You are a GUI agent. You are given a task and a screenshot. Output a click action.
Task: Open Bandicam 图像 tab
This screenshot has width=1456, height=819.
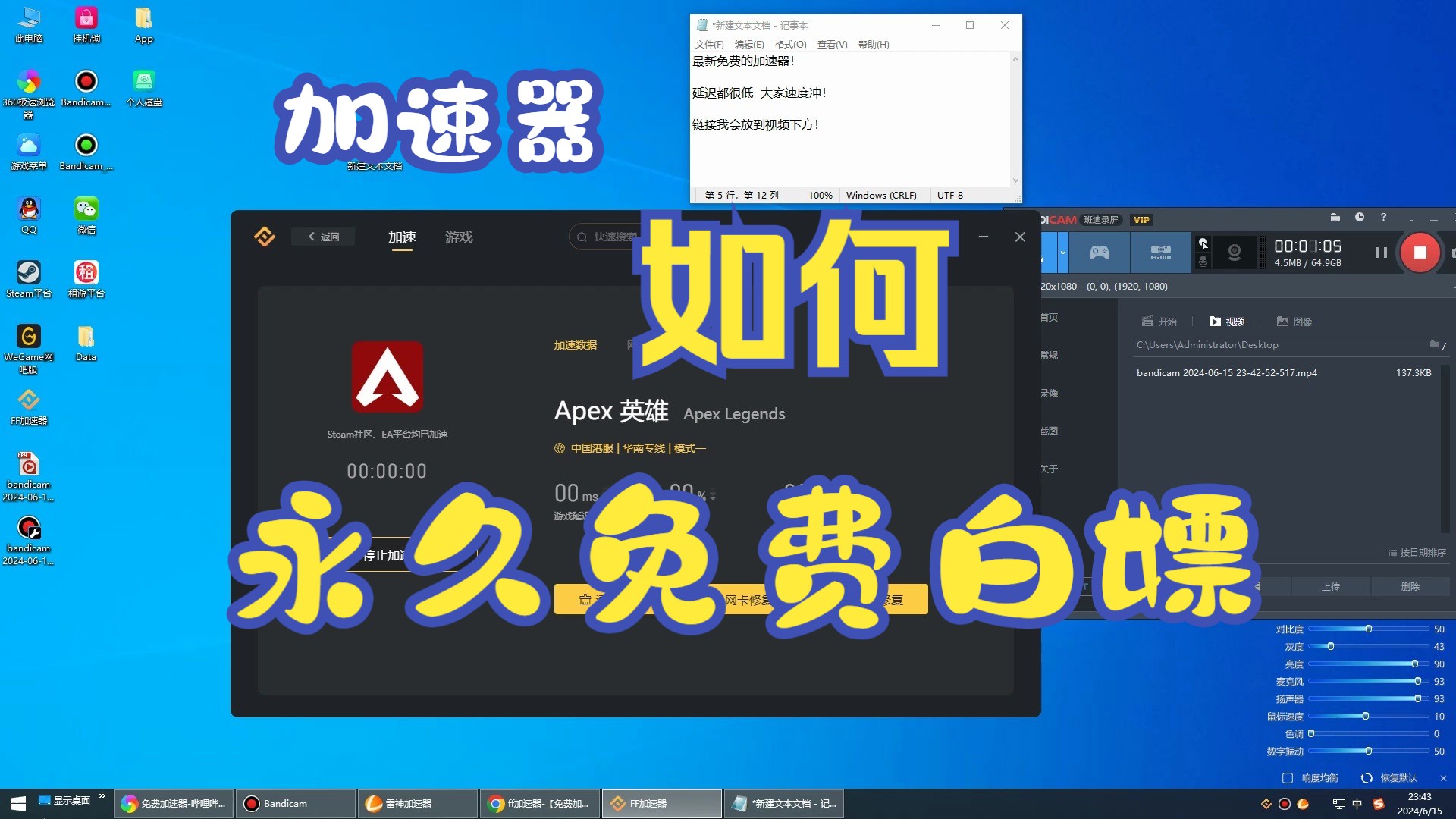(1294, 322)
